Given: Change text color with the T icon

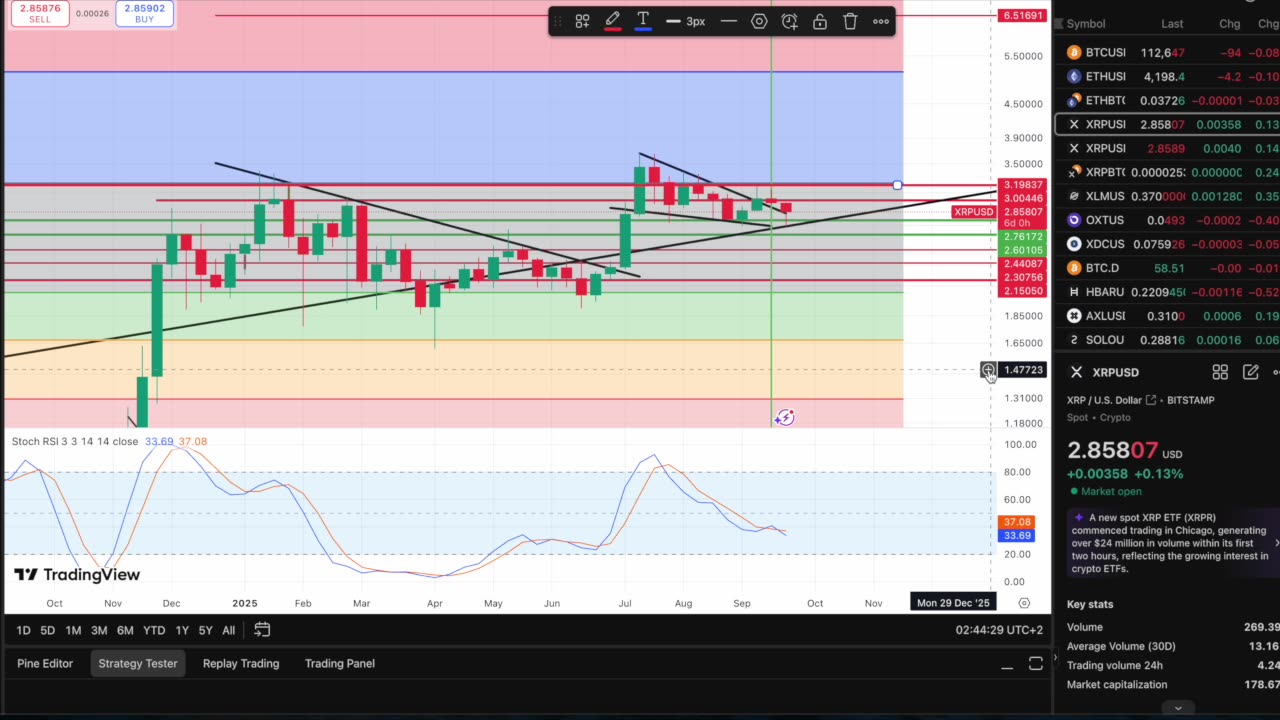Looking at the screenshot, I should 643,21.
